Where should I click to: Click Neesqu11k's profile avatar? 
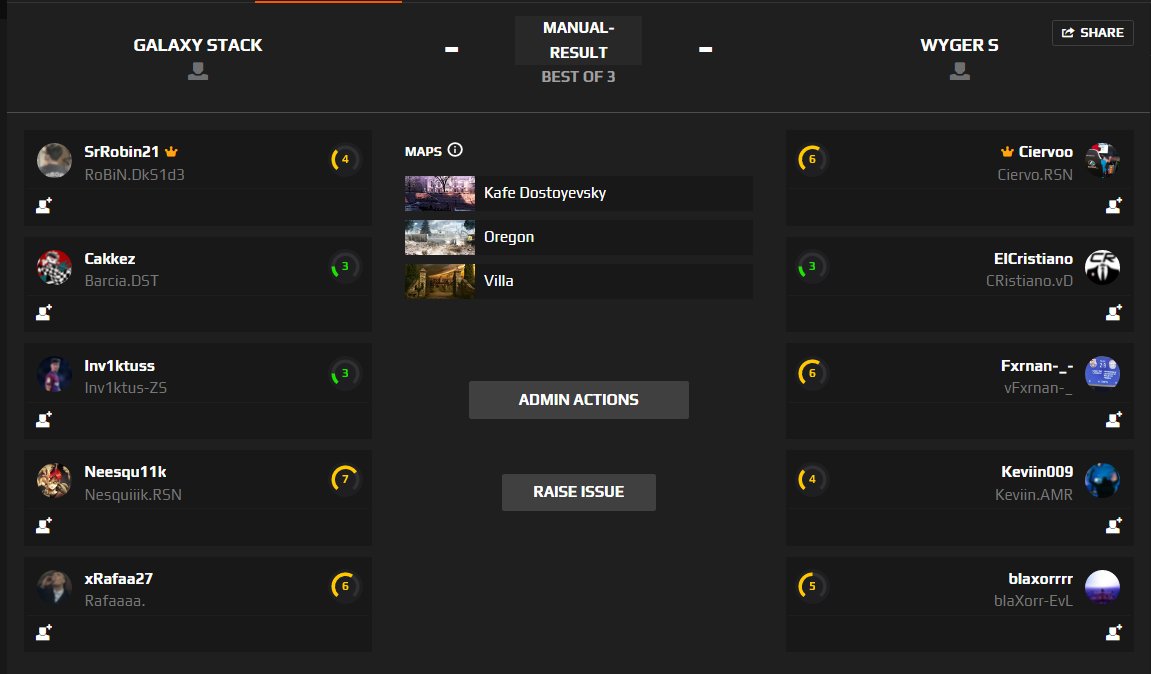tap(54, 480)
